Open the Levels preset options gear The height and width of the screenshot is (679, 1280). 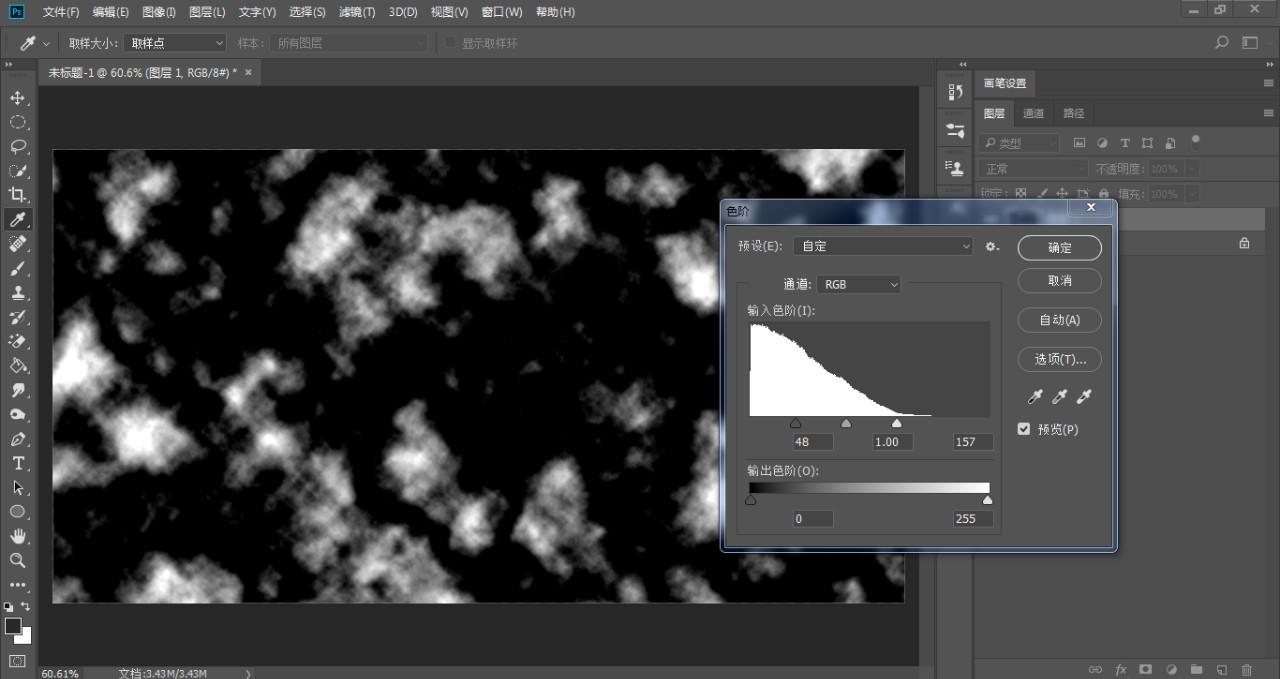[x=991, y=246]
